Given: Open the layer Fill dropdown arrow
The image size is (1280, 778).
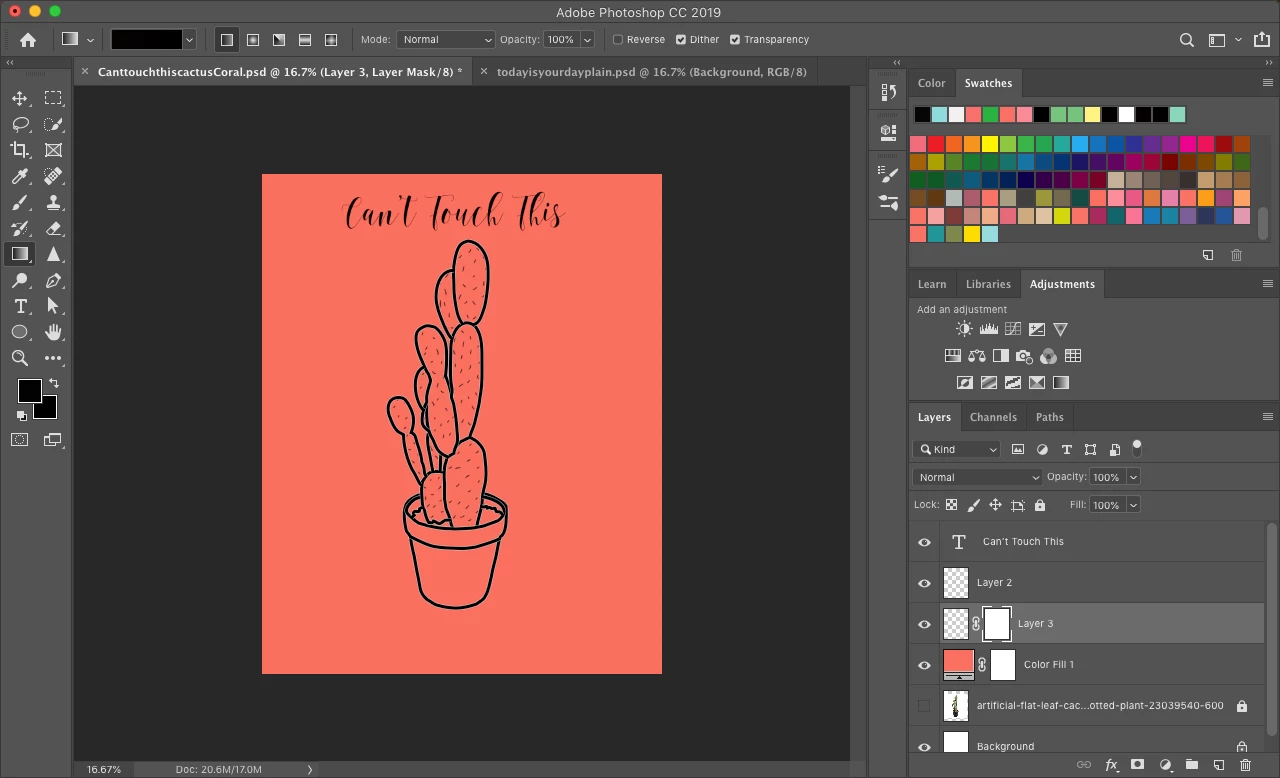Looking at the screenshot, I should click(x=1133, y=506).
